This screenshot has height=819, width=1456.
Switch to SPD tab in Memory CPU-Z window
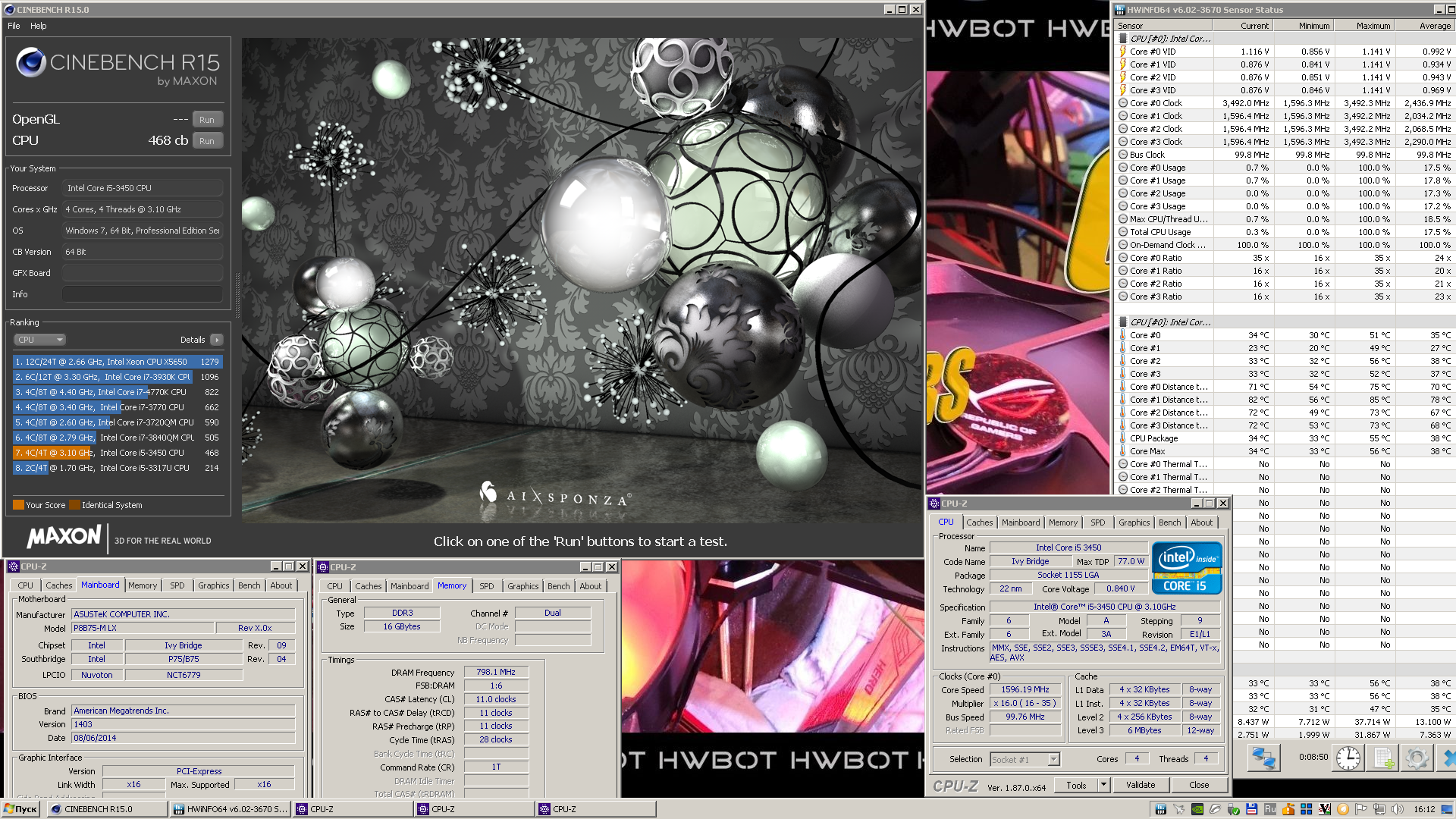[486, 586]
